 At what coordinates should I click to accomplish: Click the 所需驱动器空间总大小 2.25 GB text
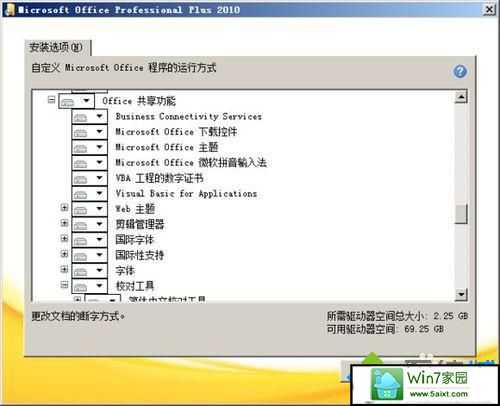click(x=397, y=316)
